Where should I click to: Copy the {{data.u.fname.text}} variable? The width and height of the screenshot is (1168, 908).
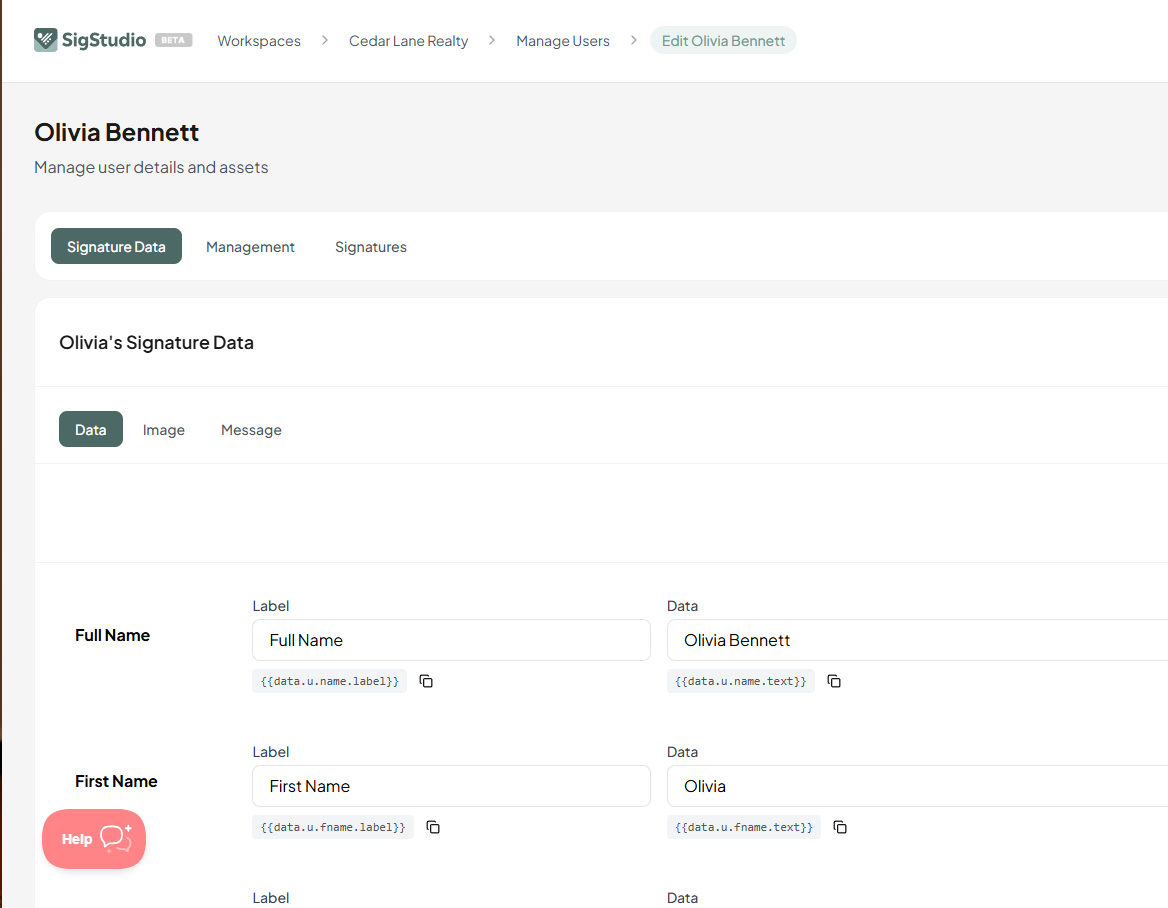coord(840,827)
